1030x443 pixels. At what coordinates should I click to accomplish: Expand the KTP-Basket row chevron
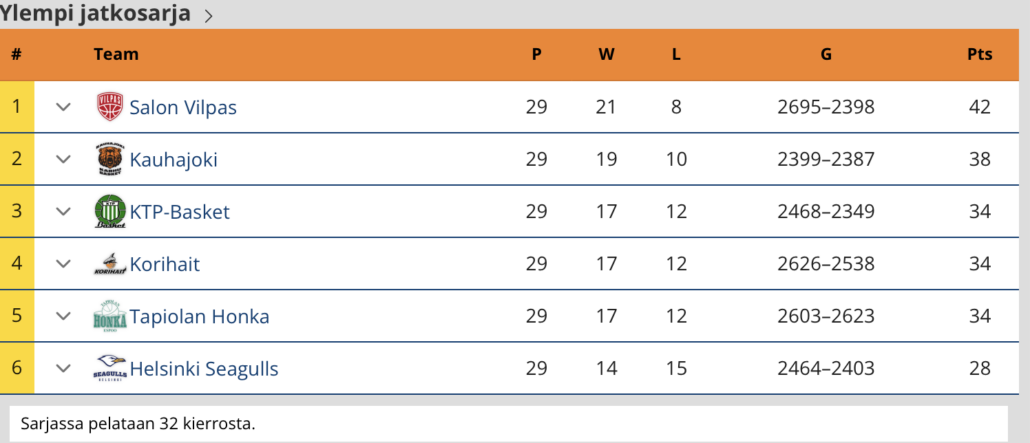(x=64, y=212)
